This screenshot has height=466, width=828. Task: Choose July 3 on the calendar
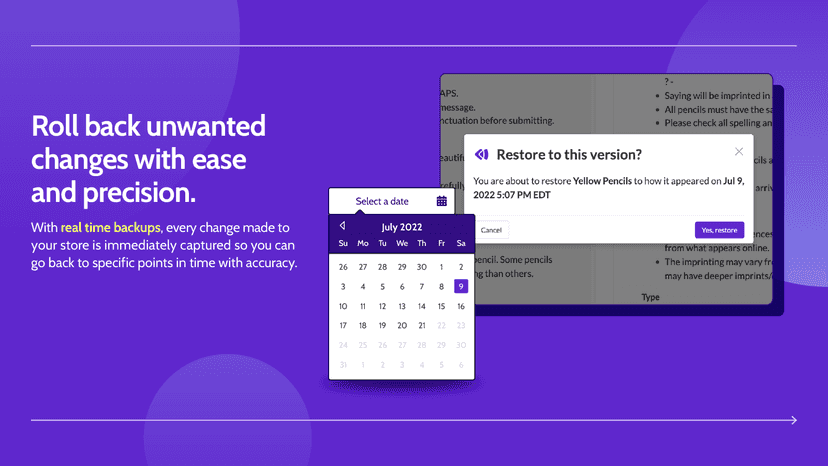coord(343,286)
